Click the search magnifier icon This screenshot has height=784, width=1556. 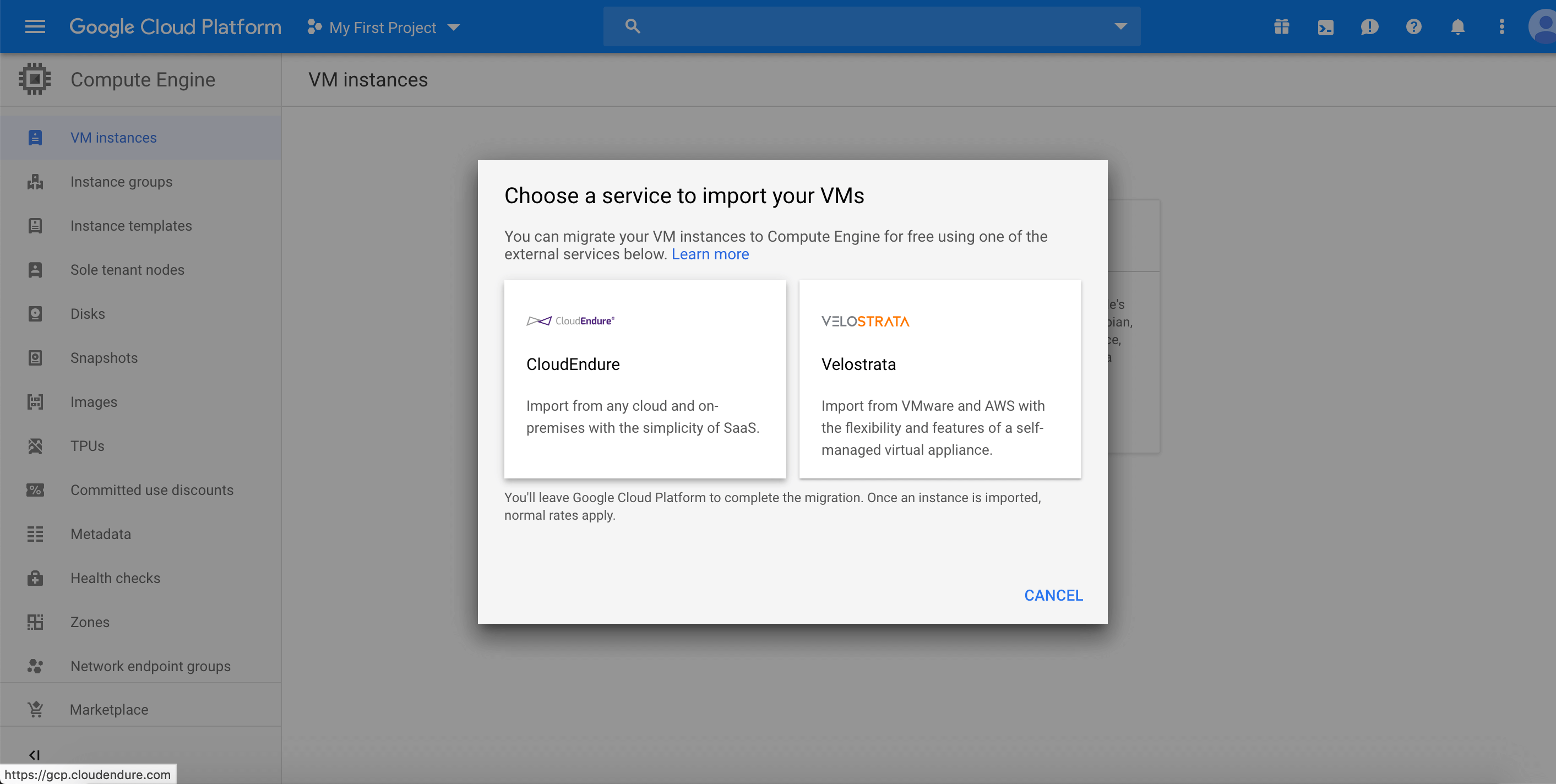click(x=633, y=26)
